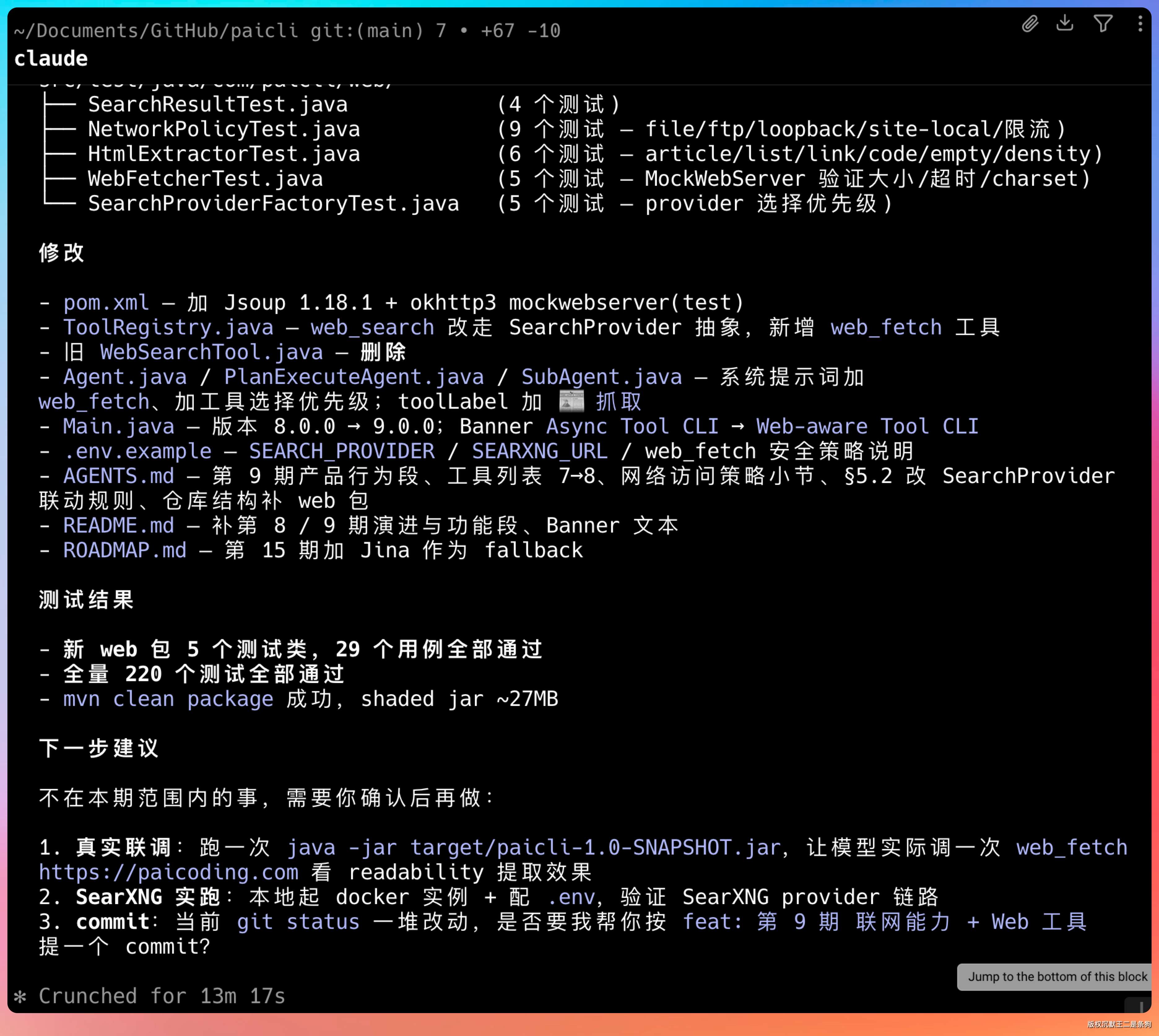This screenshot has width=1159, height=1036.
Task: Click the newspaper emoji beside 抓取
Action: pyautogui.click(x=571, y=401)
